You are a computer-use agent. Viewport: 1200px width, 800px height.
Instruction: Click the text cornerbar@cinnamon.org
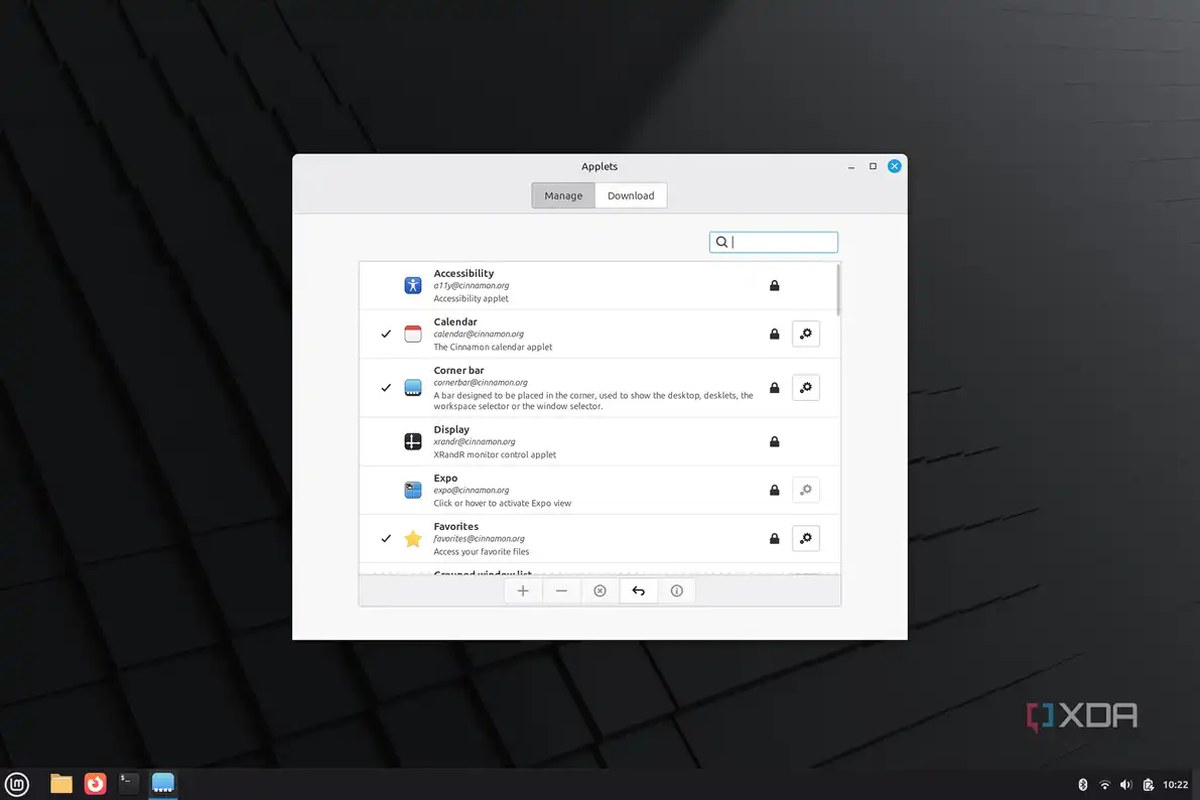click(x=481, y=382)
